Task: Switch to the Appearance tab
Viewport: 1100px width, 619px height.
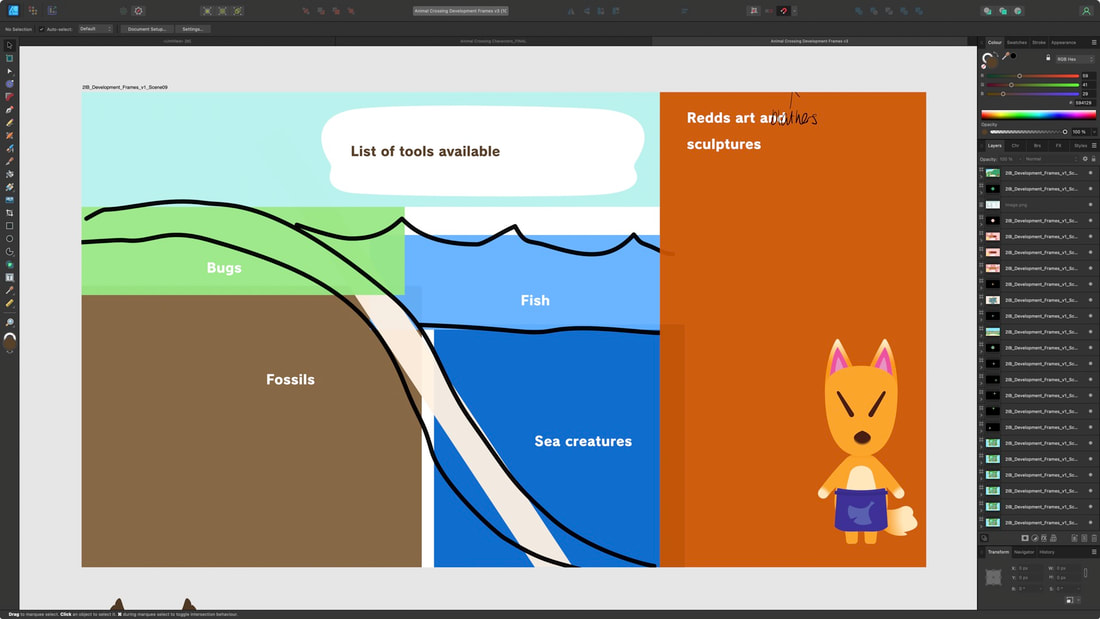Action: (1064, 43)
